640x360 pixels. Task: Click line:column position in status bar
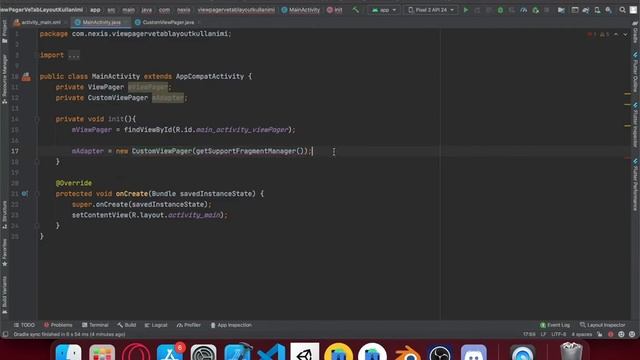pos(529,334)
